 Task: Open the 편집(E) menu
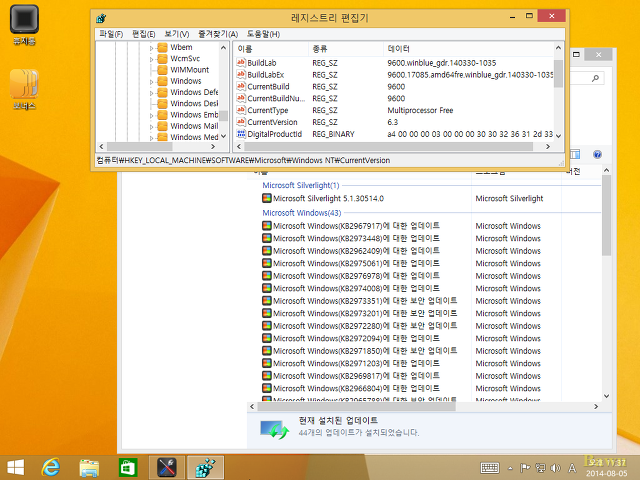pos(144,34)
